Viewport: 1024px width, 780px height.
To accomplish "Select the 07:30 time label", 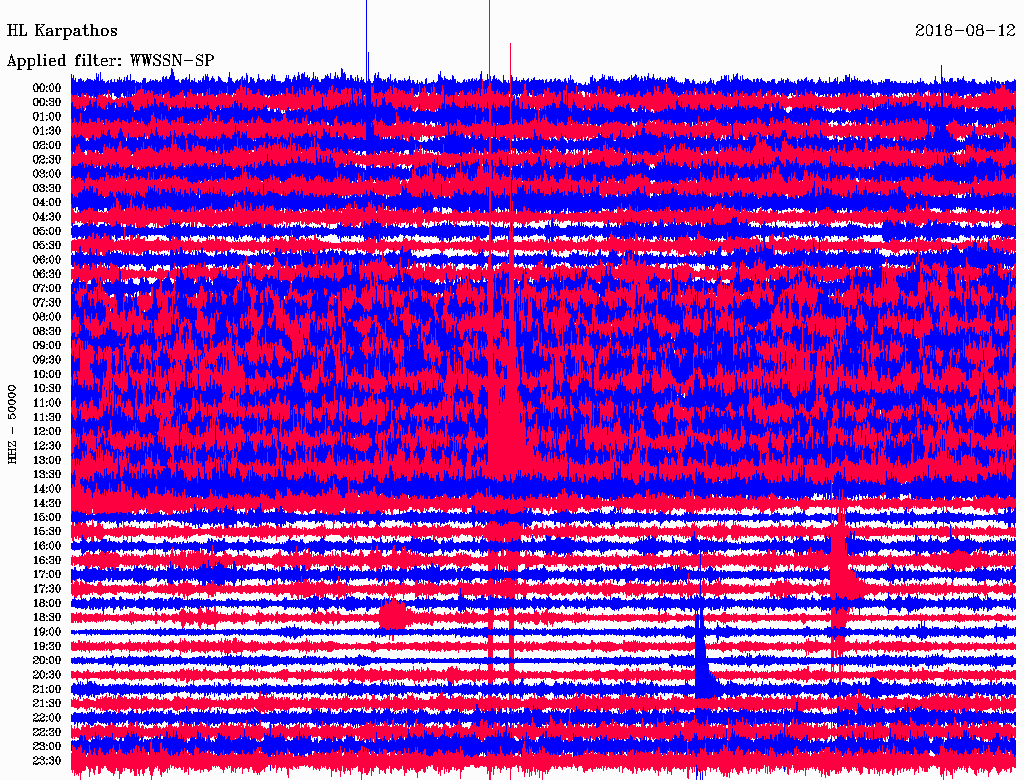I will (x=47, y=302).
